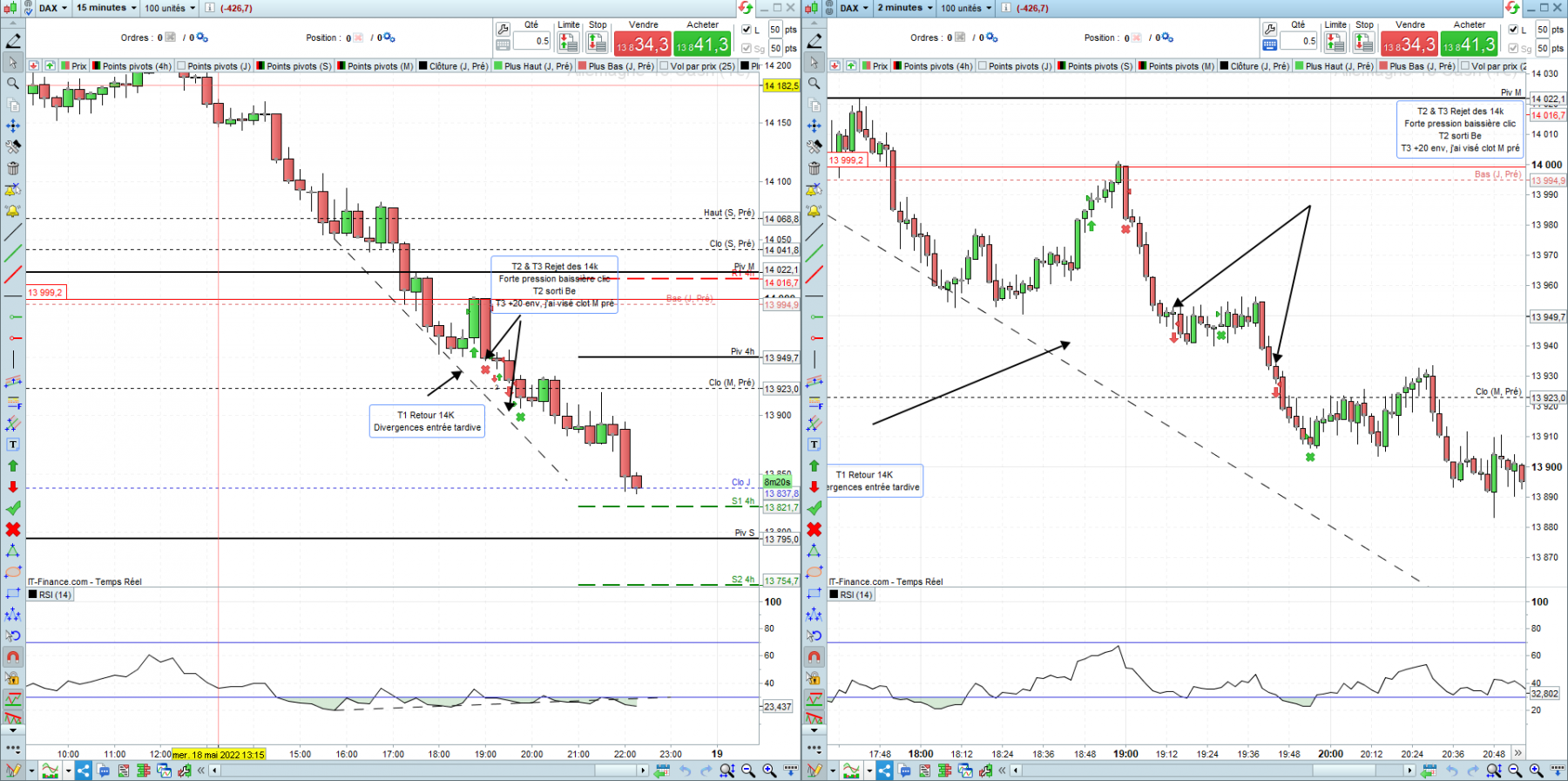Expand the indicators dropdown arrow below the 2 minutes chart
The image size is (1568, 781).
(869, 771)
